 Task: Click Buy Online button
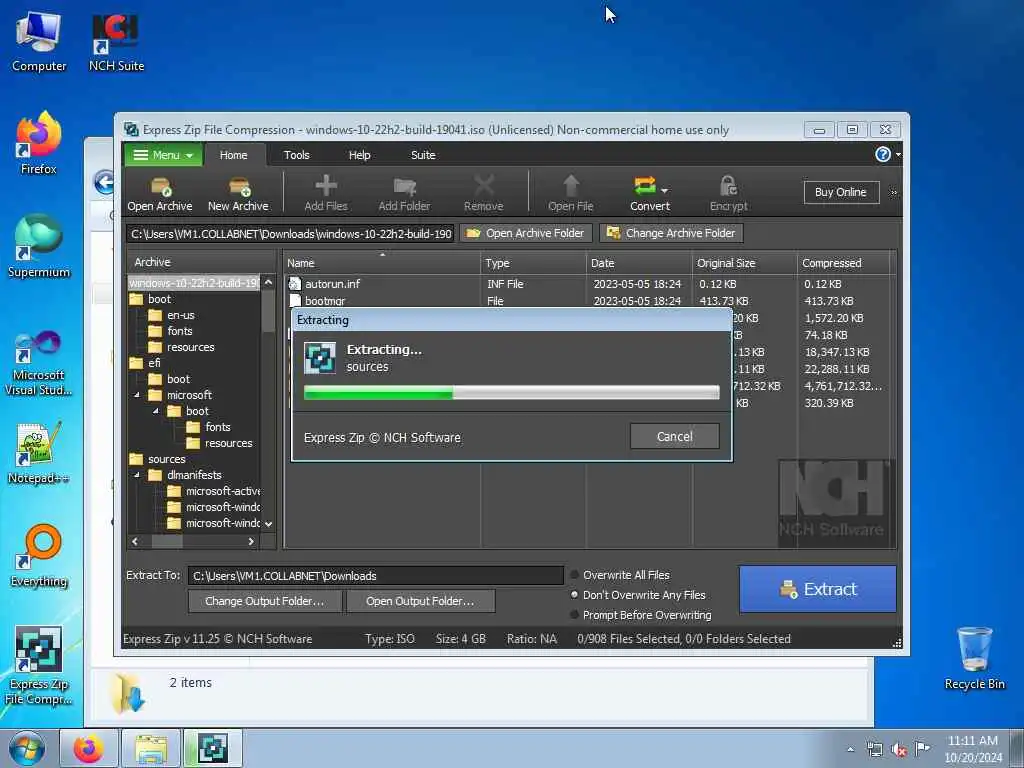(x=841, y=192)
